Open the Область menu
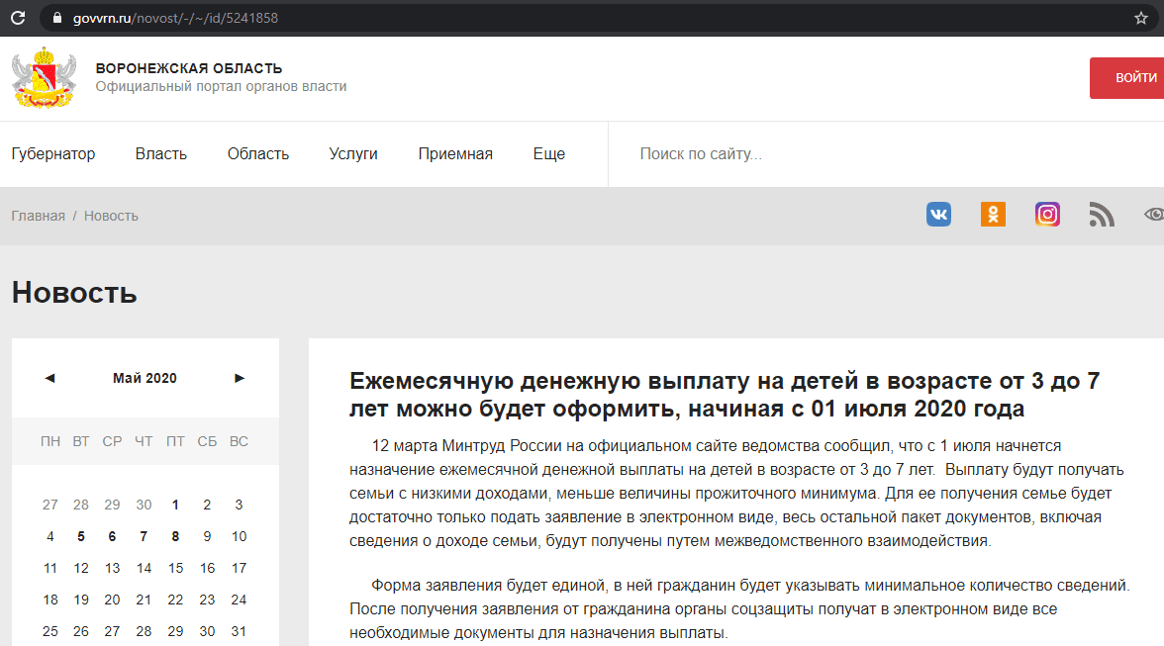This screenshot has height=646, width=1164. coord(258,154)
